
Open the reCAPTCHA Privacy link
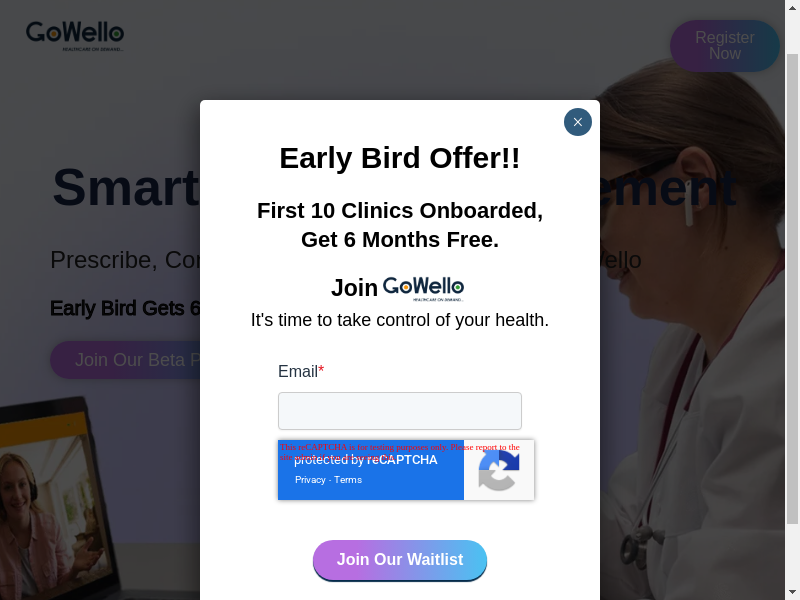click(x=310, y=480)
